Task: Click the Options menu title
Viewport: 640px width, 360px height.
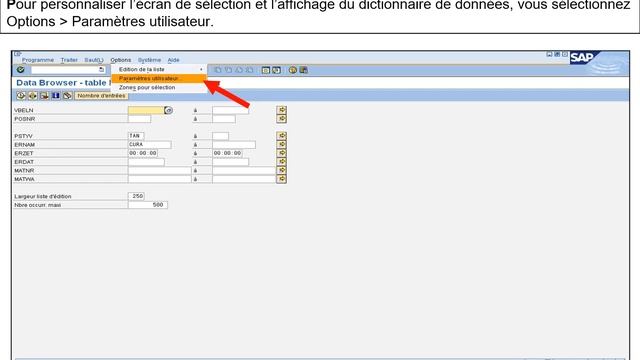Action: [x=121, y=60]
